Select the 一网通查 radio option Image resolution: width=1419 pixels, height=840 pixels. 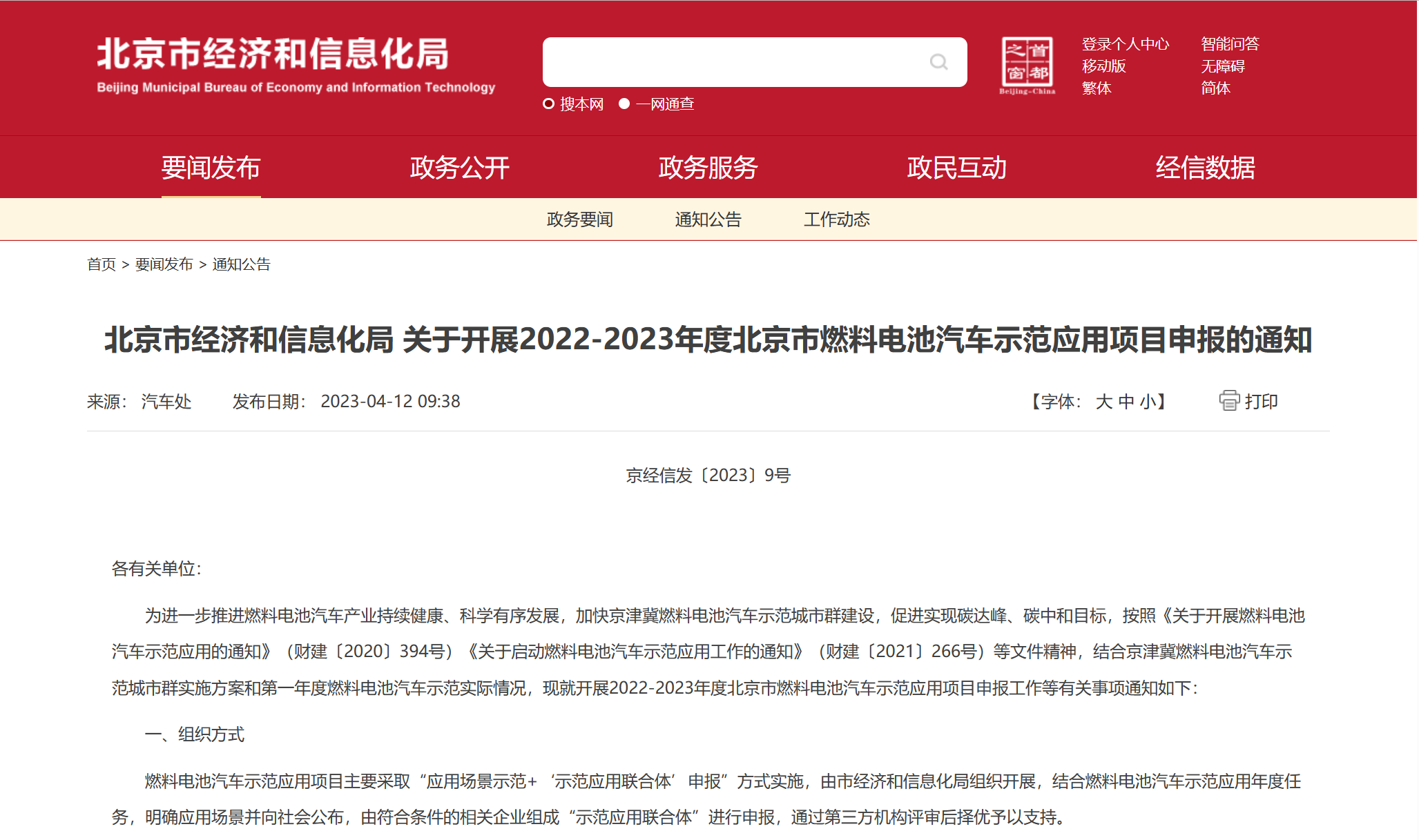624,104
